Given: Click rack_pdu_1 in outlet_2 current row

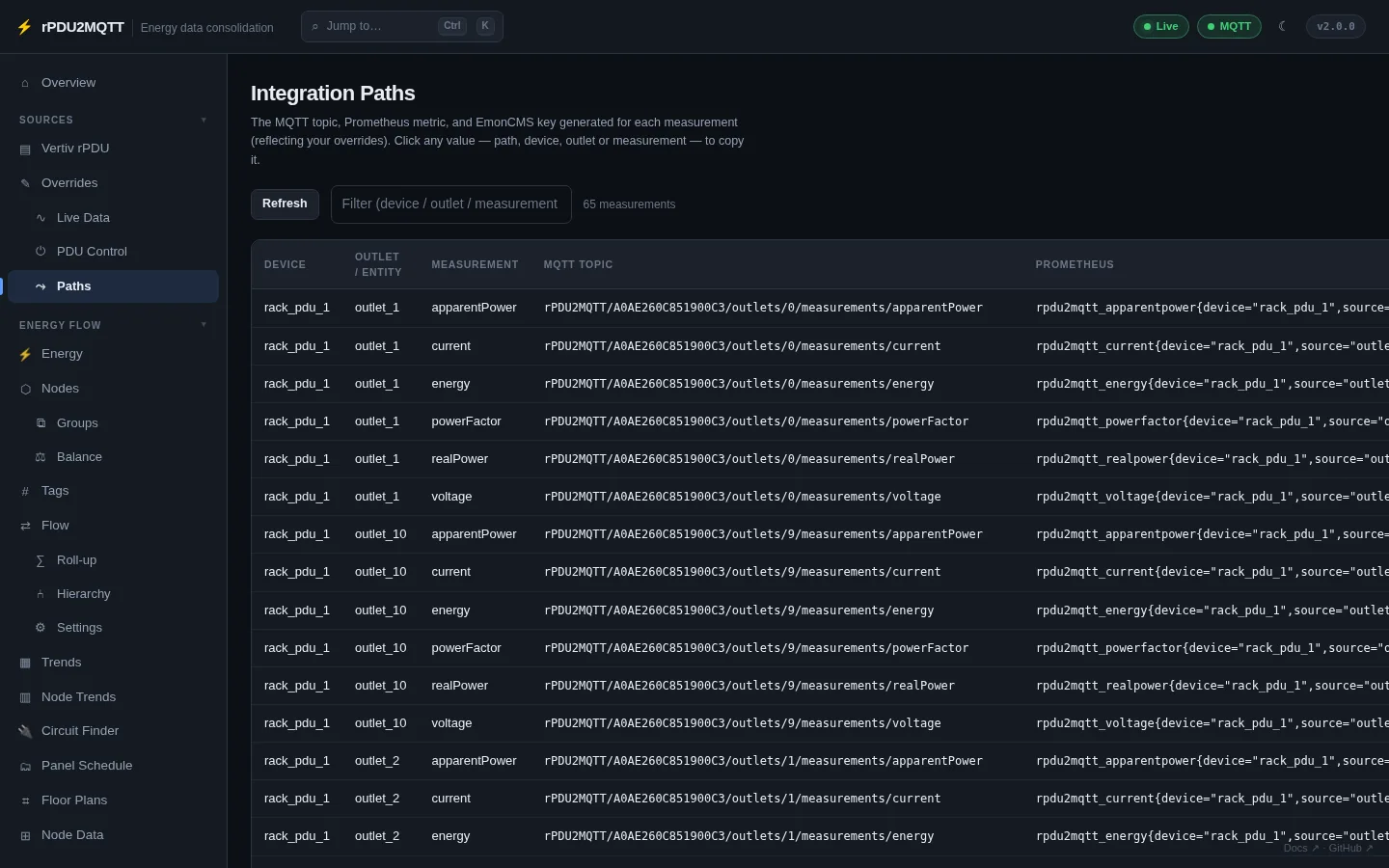Looking at the screenshot, I should point(297,798).
